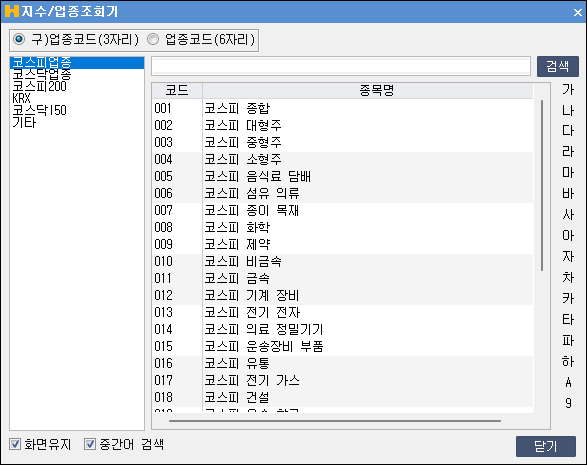Filter by initial 다
The height and width of the screenshot is (465, 587).
click(568, 131)
